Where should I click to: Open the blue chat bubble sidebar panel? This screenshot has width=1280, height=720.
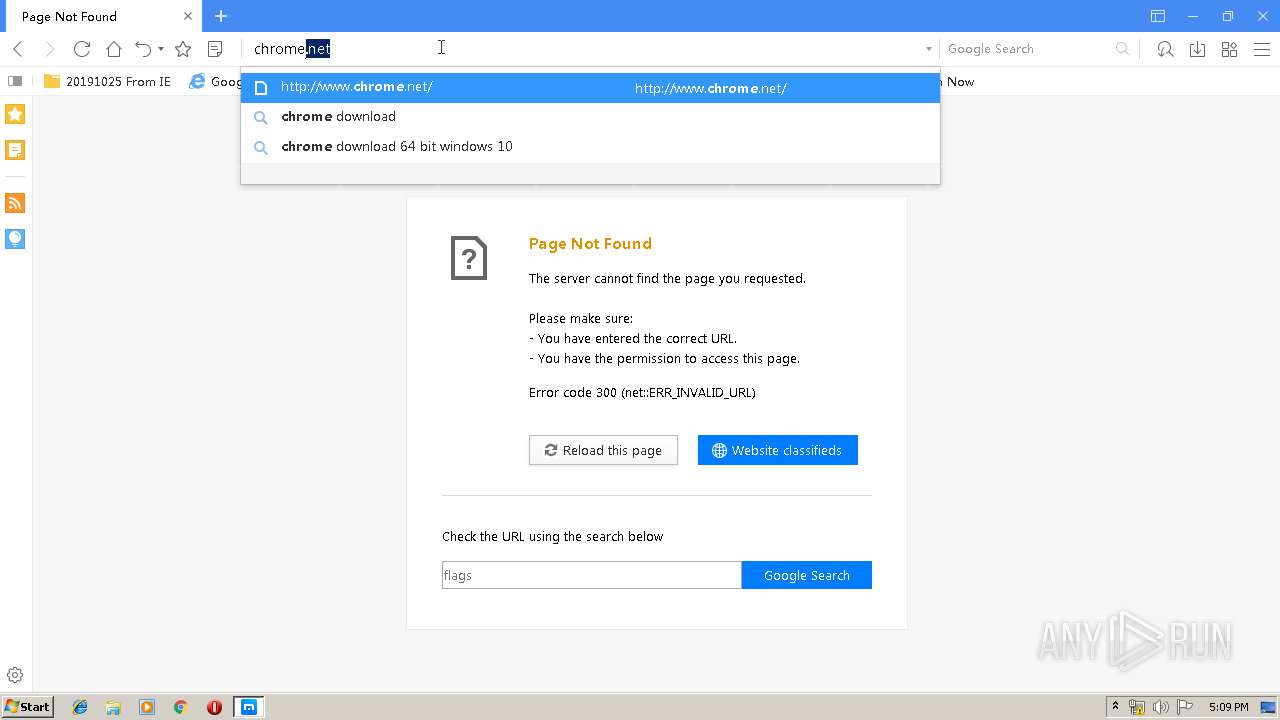click(15, 238)
